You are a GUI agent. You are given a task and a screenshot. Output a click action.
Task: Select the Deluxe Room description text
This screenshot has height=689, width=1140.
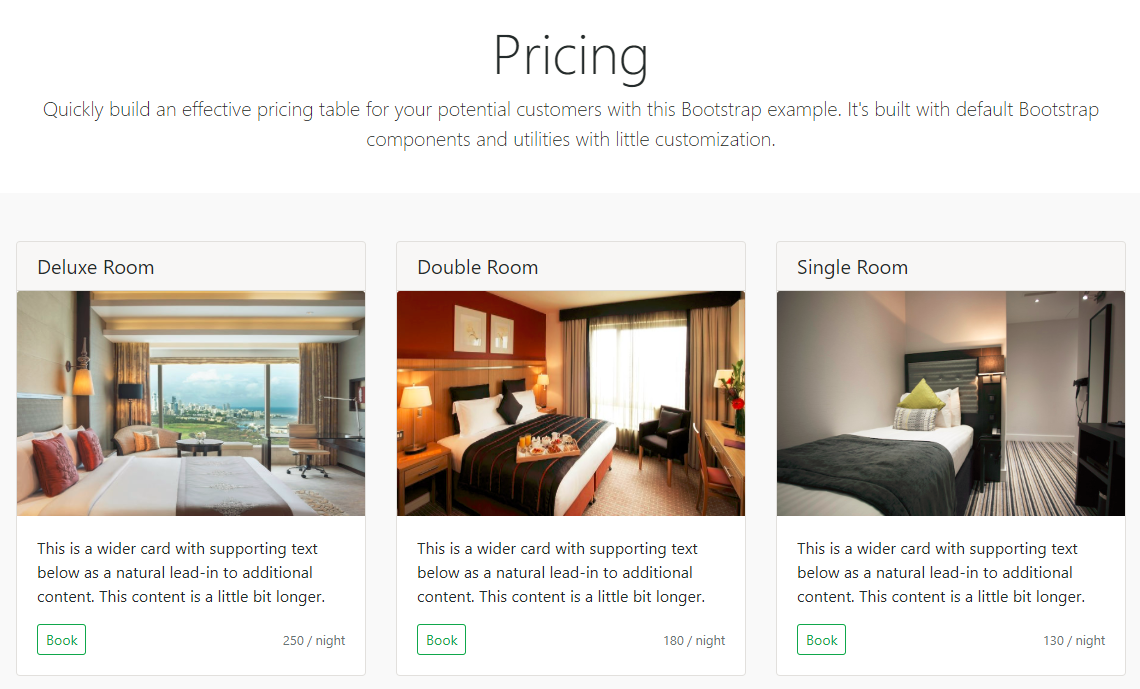pos(178,572)
